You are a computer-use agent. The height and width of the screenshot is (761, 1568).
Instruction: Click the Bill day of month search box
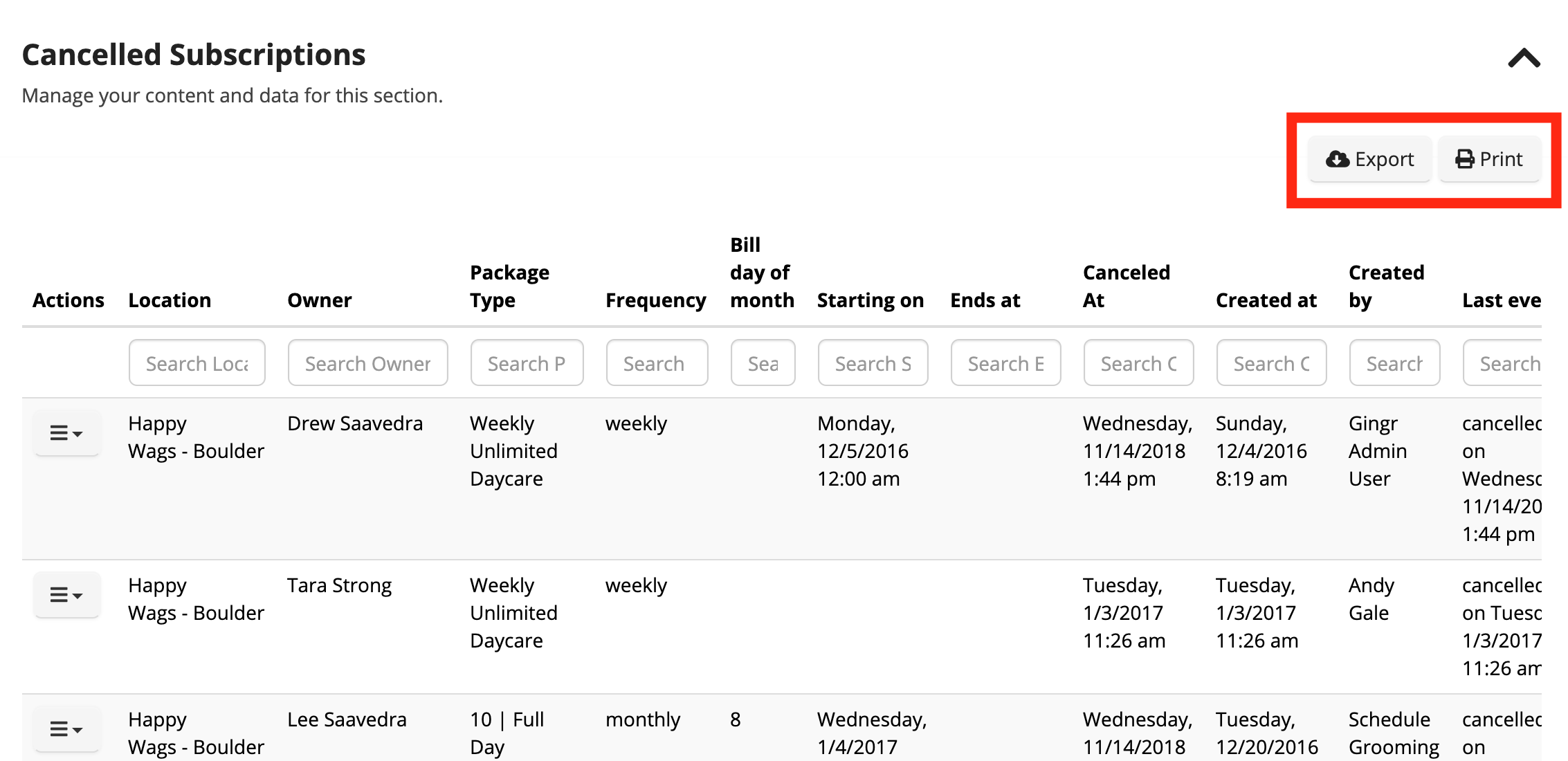763,363
